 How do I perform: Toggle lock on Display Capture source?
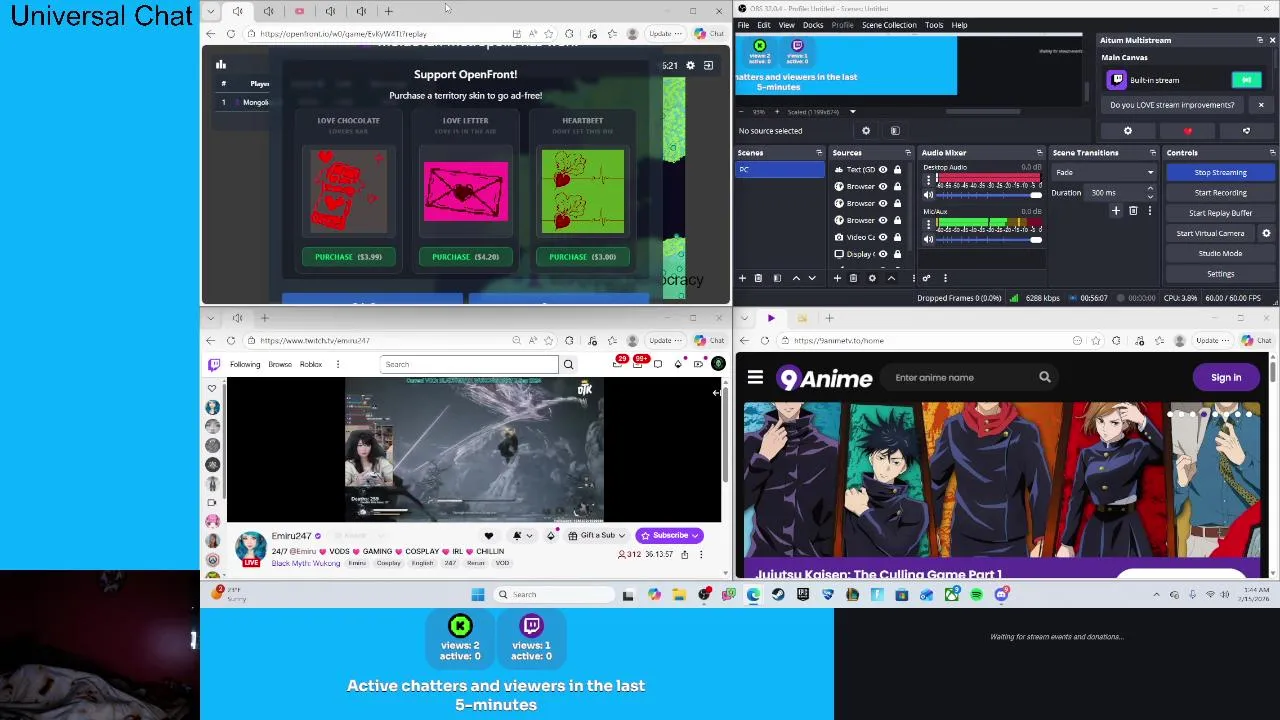pyautogui.click(x=897, y=254)
